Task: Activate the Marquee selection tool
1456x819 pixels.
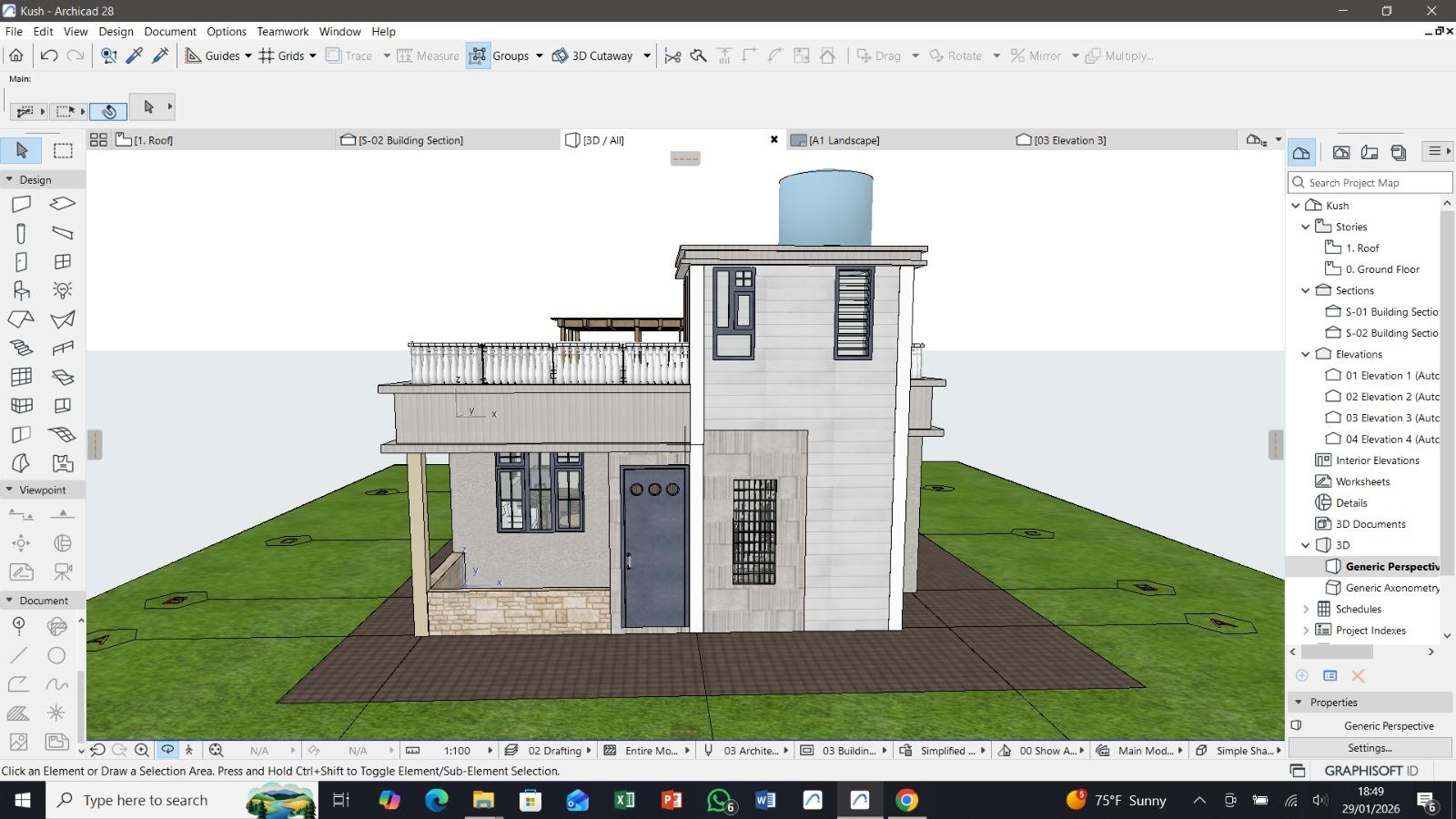Action: pyautogui.click(x=63, y=150)
